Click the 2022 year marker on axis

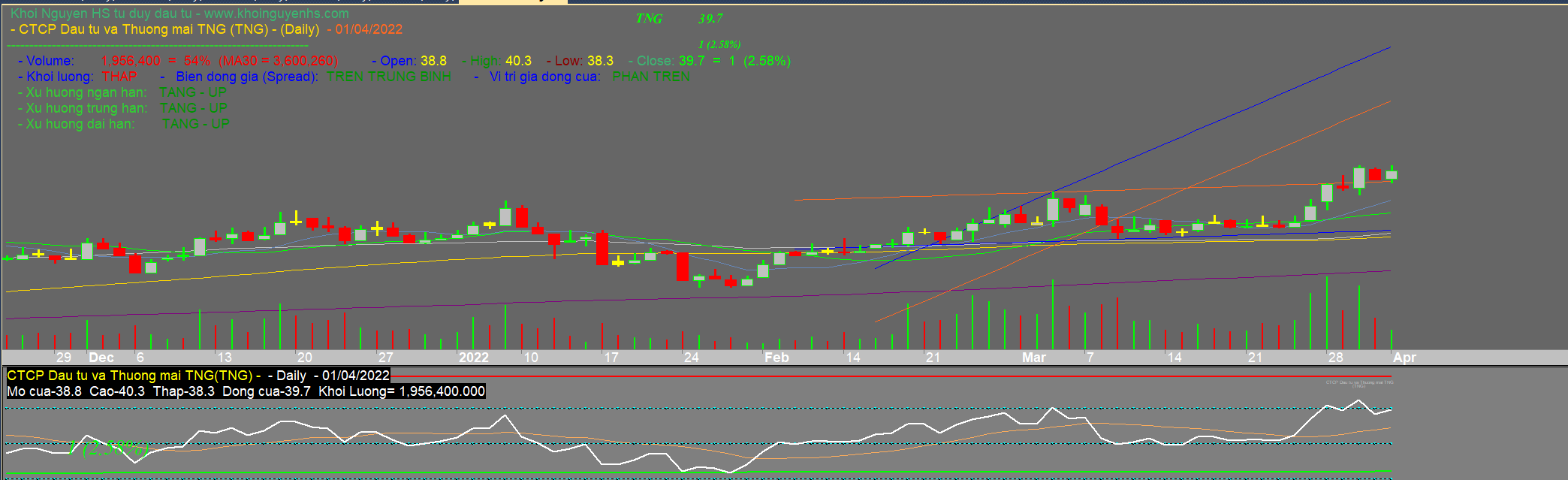coord(473,358)
